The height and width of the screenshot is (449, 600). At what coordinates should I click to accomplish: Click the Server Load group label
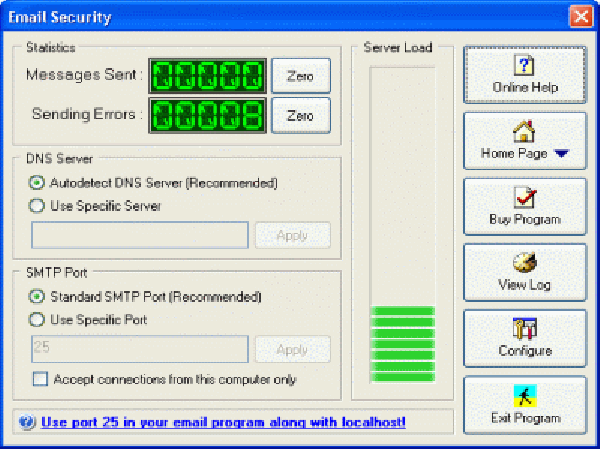click(398, 47)
